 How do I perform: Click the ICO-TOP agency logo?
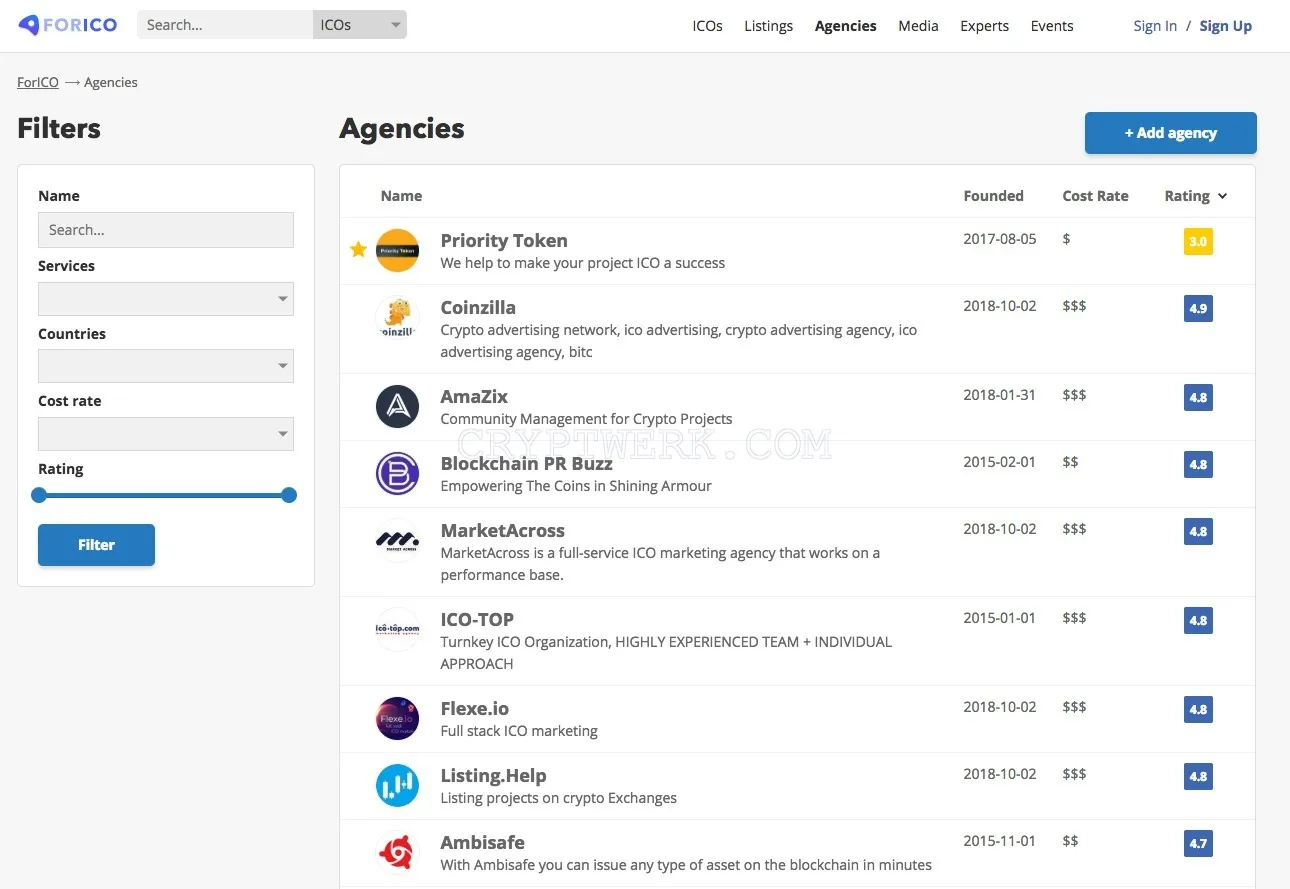(x=397, y=630)
